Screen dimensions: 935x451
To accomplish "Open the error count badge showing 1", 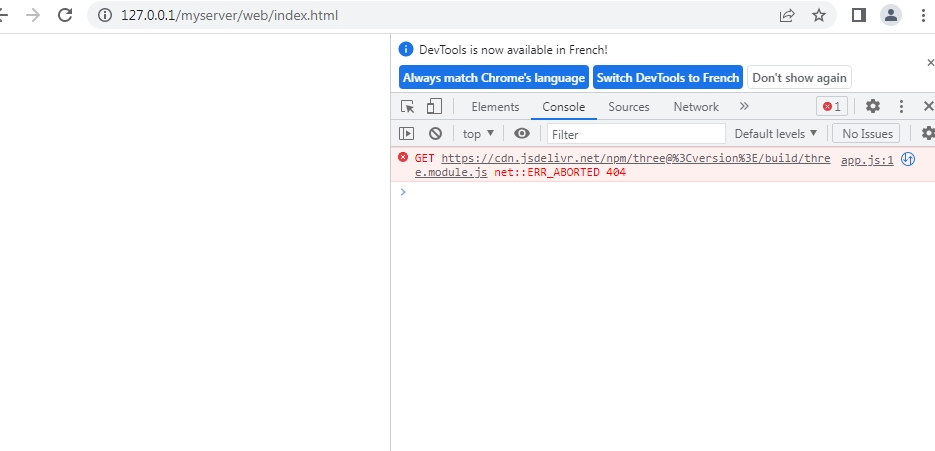I will point(832,107).
